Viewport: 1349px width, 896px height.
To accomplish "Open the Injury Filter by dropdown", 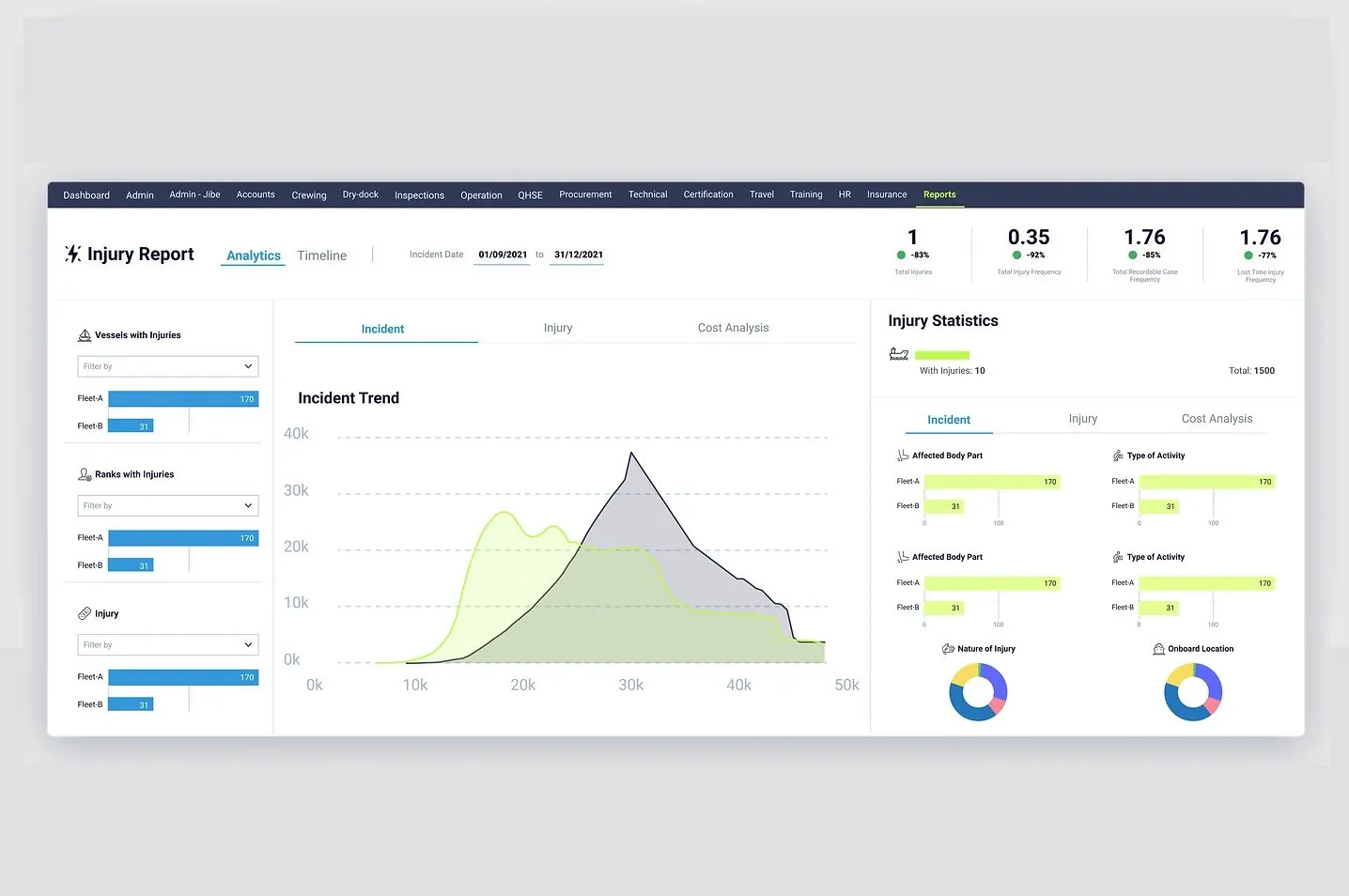I will click(168, 644).
